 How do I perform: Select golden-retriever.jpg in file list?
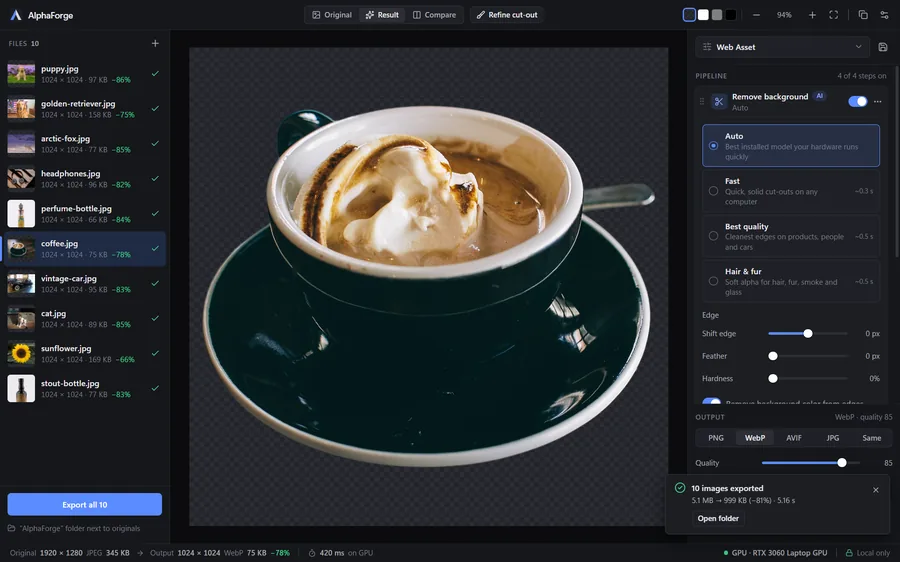pos(84,108)
